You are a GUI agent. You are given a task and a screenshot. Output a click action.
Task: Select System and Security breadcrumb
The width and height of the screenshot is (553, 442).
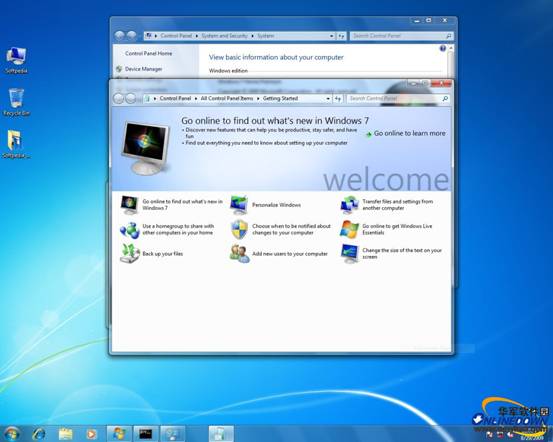tap(225, 36)
